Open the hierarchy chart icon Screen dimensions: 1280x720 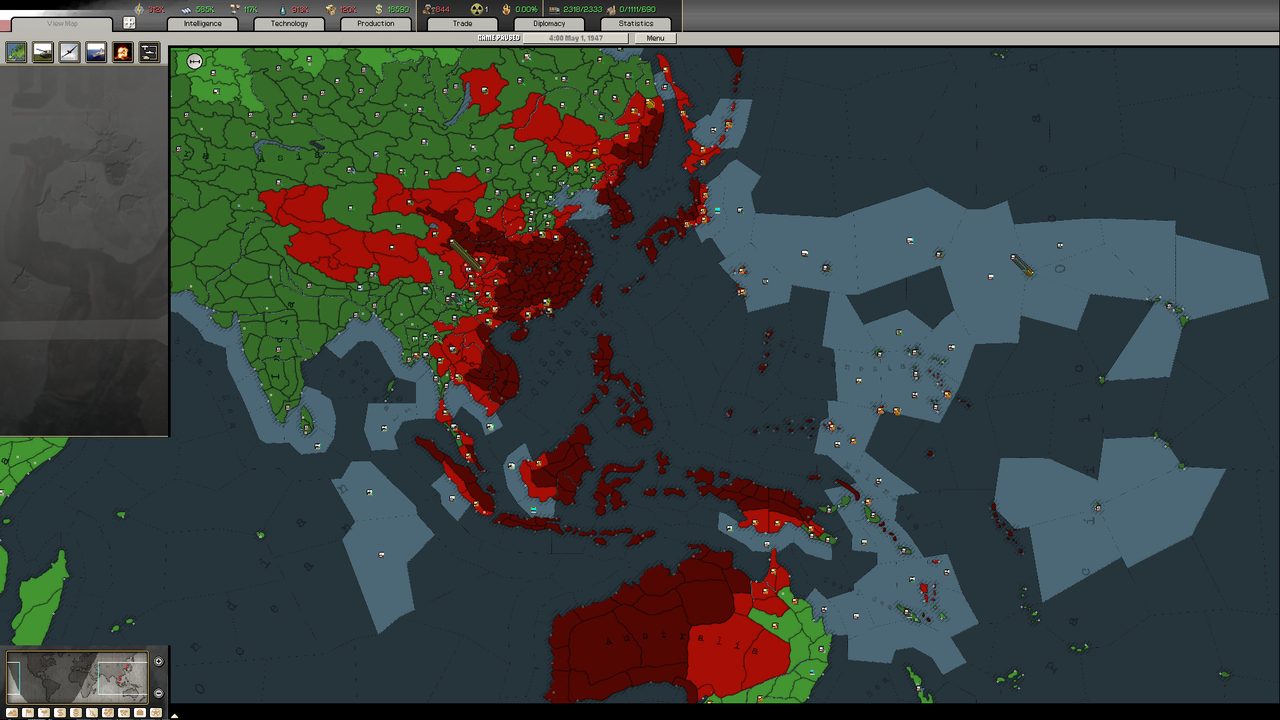149,52
